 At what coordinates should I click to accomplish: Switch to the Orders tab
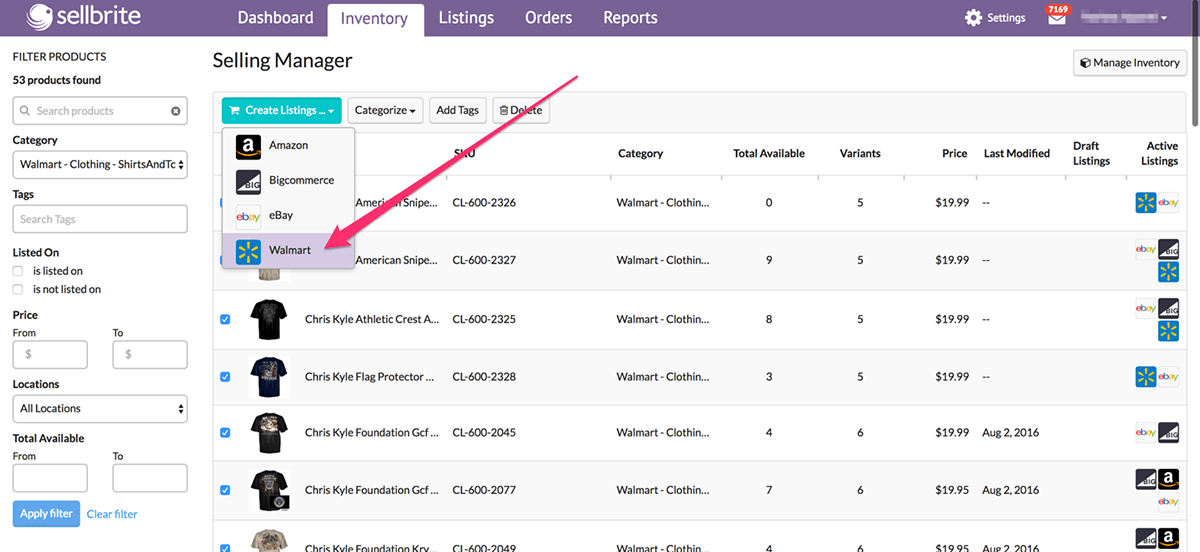click(549, 18)
